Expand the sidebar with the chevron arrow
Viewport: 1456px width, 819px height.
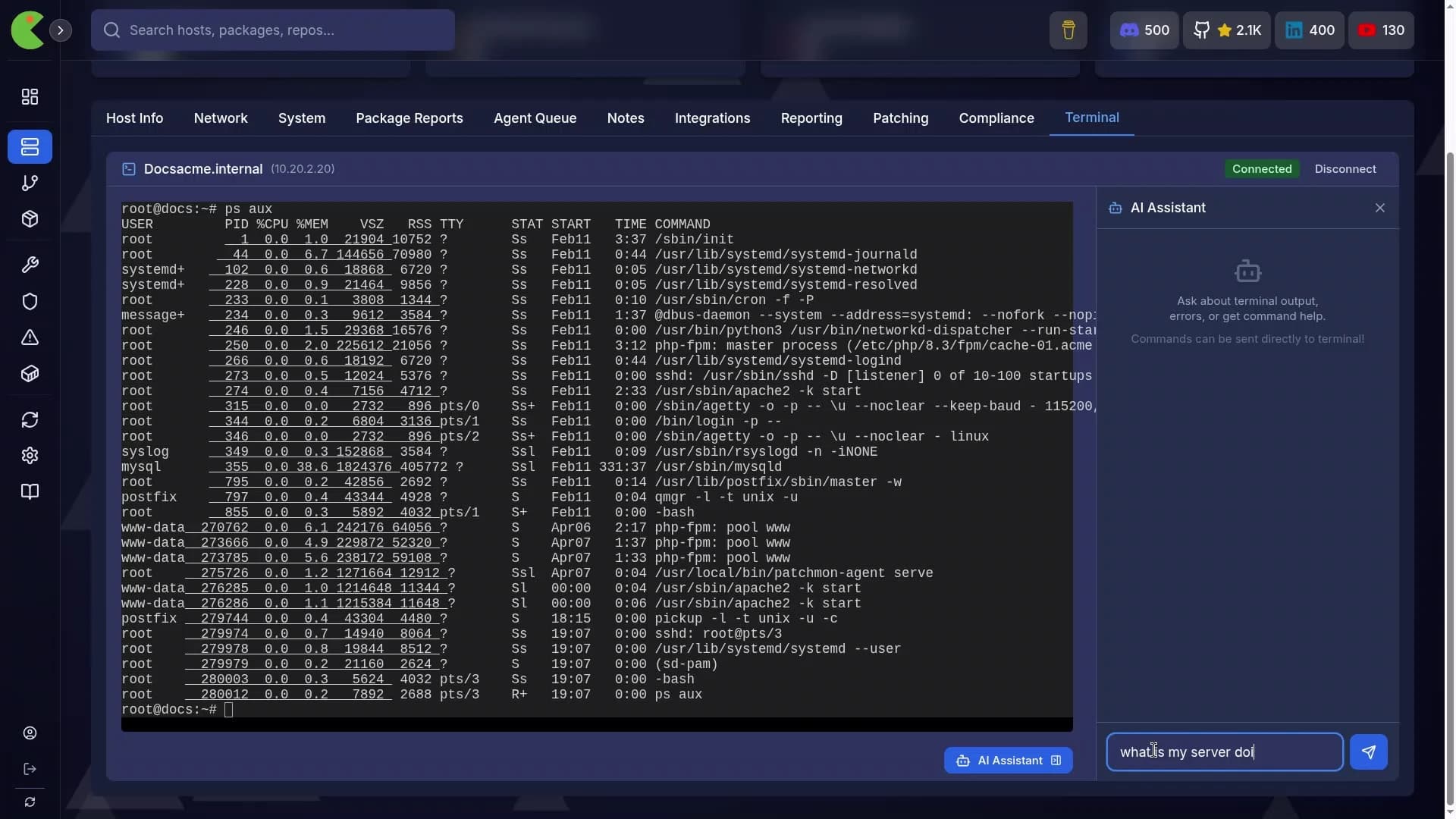pos(61,30)
